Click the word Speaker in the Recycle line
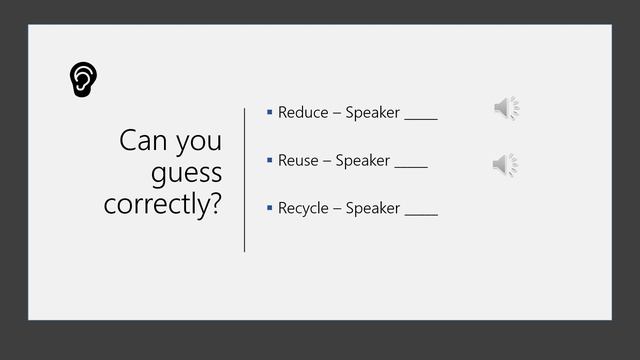 tap(373, 209)
